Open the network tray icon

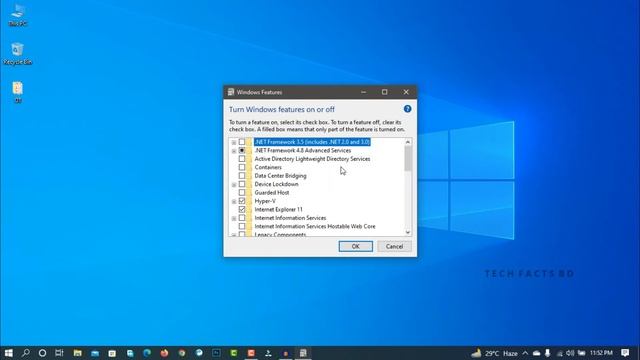pyautogui.click(x=559, y=353)
